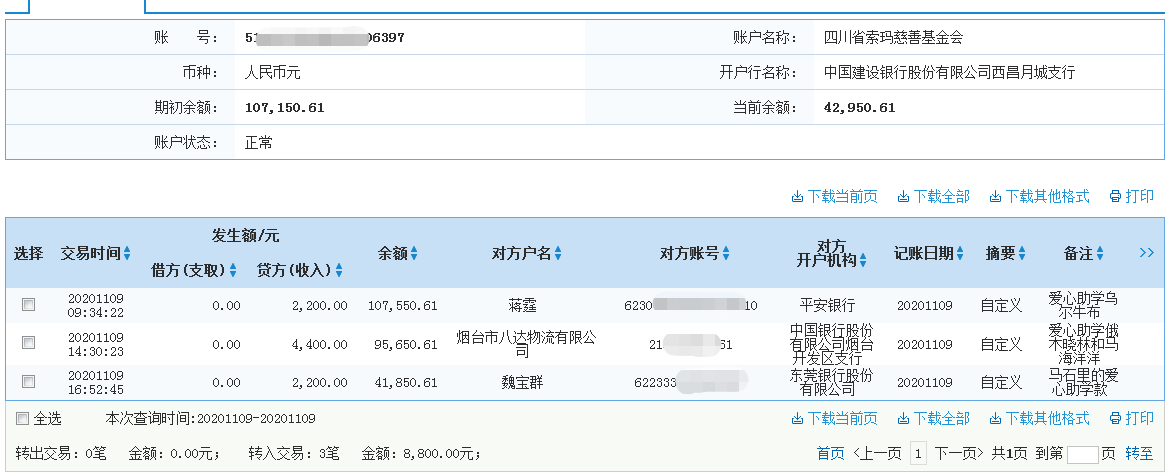Go to 下一页 next page
This screenshot has height=474, width=1172.
[x=959, y=454]
